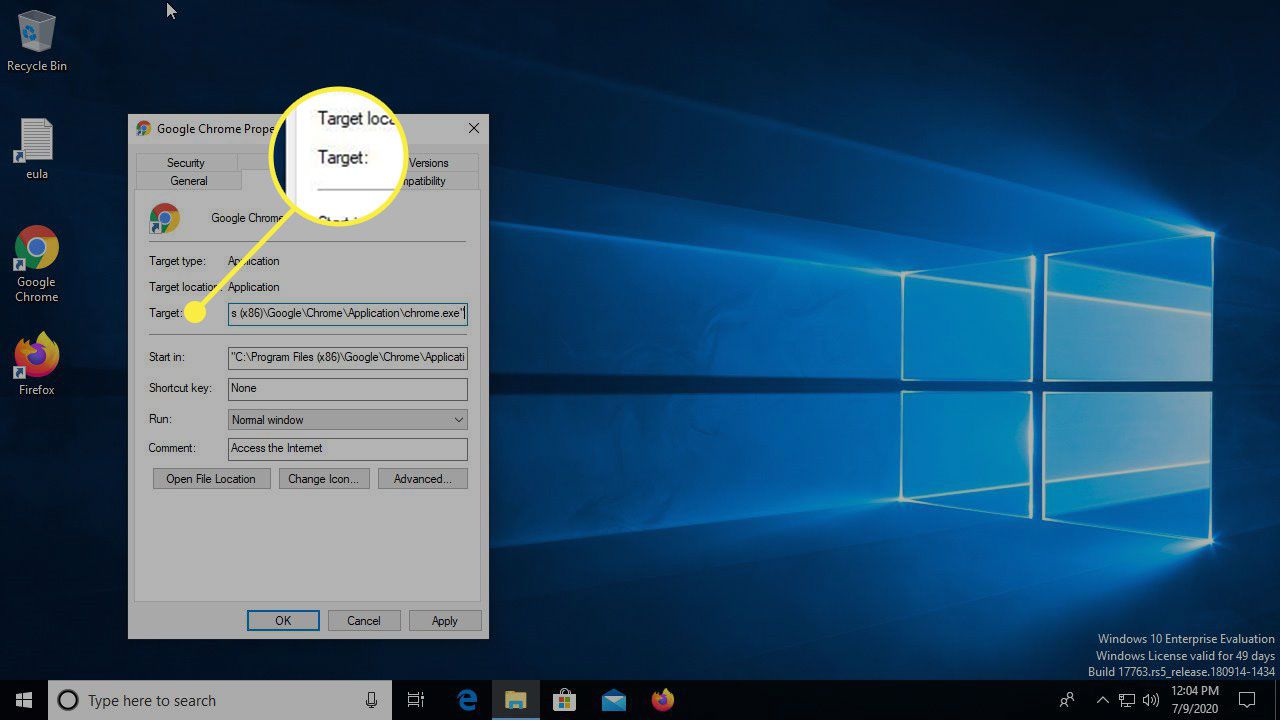Switch to the Security tab

(186, 163)
